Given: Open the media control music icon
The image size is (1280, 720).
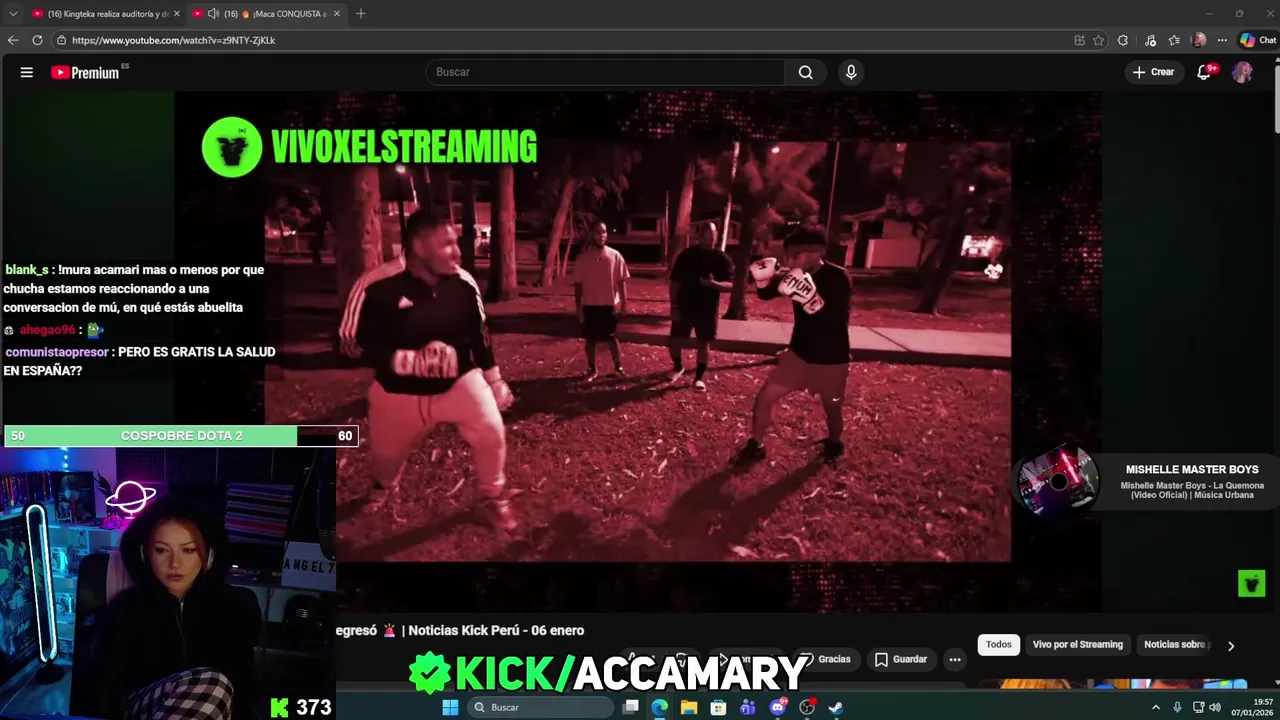Looking at the screenshot, I should pos(1150,40).
